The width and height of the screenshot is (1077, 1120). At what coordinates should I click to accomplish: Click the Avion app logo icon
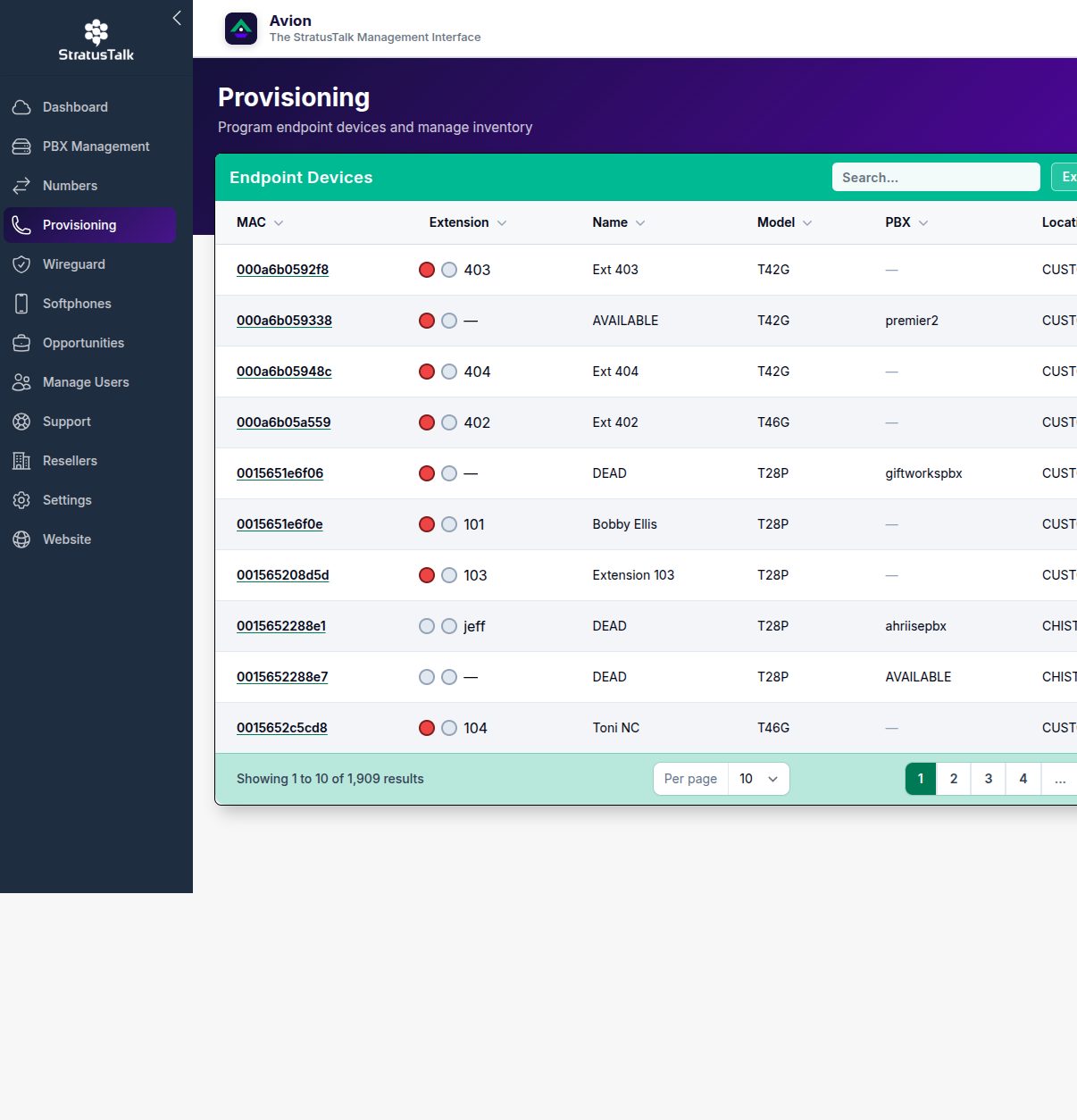pos(241,29)
